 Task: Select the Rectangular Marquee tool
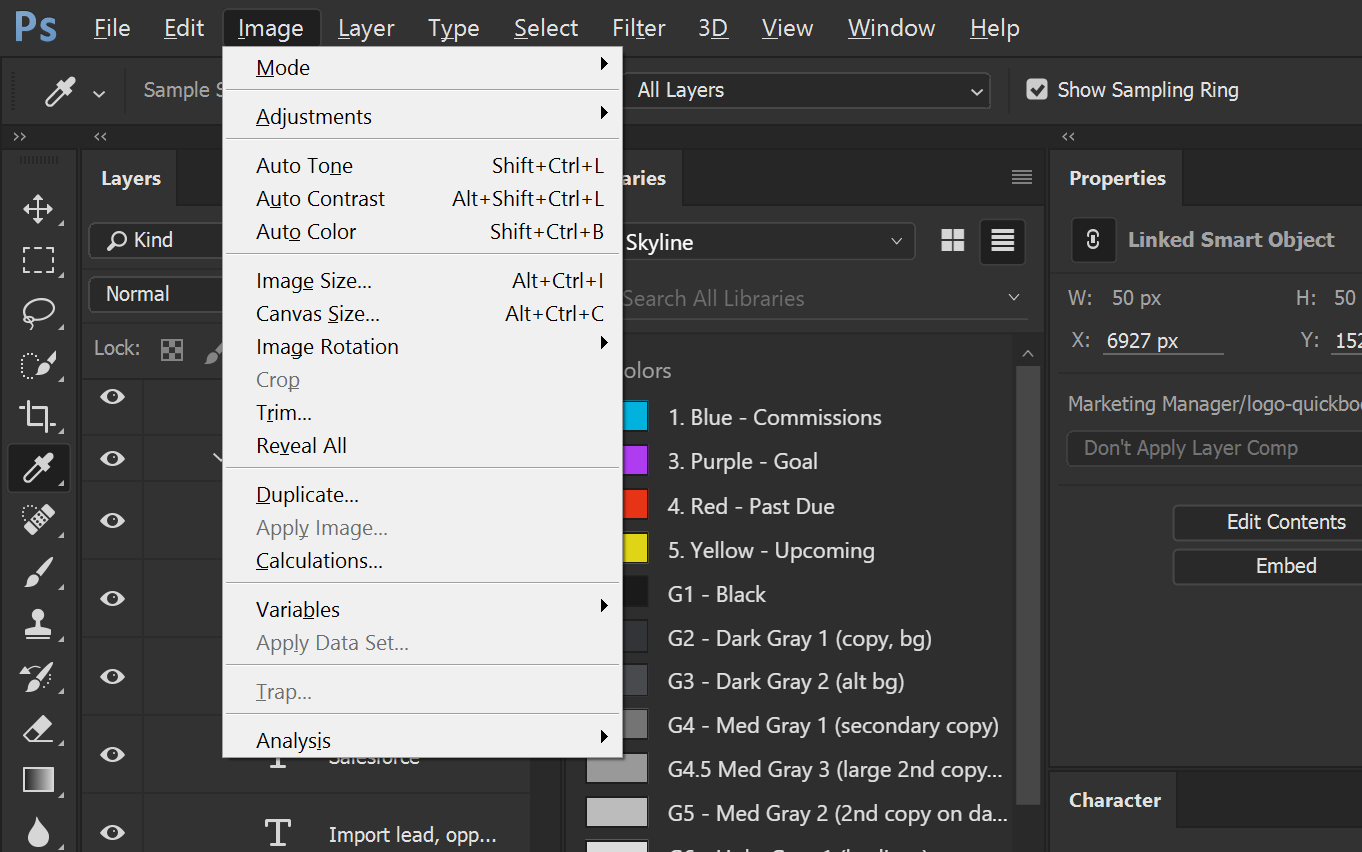click(x=38, y=260)
